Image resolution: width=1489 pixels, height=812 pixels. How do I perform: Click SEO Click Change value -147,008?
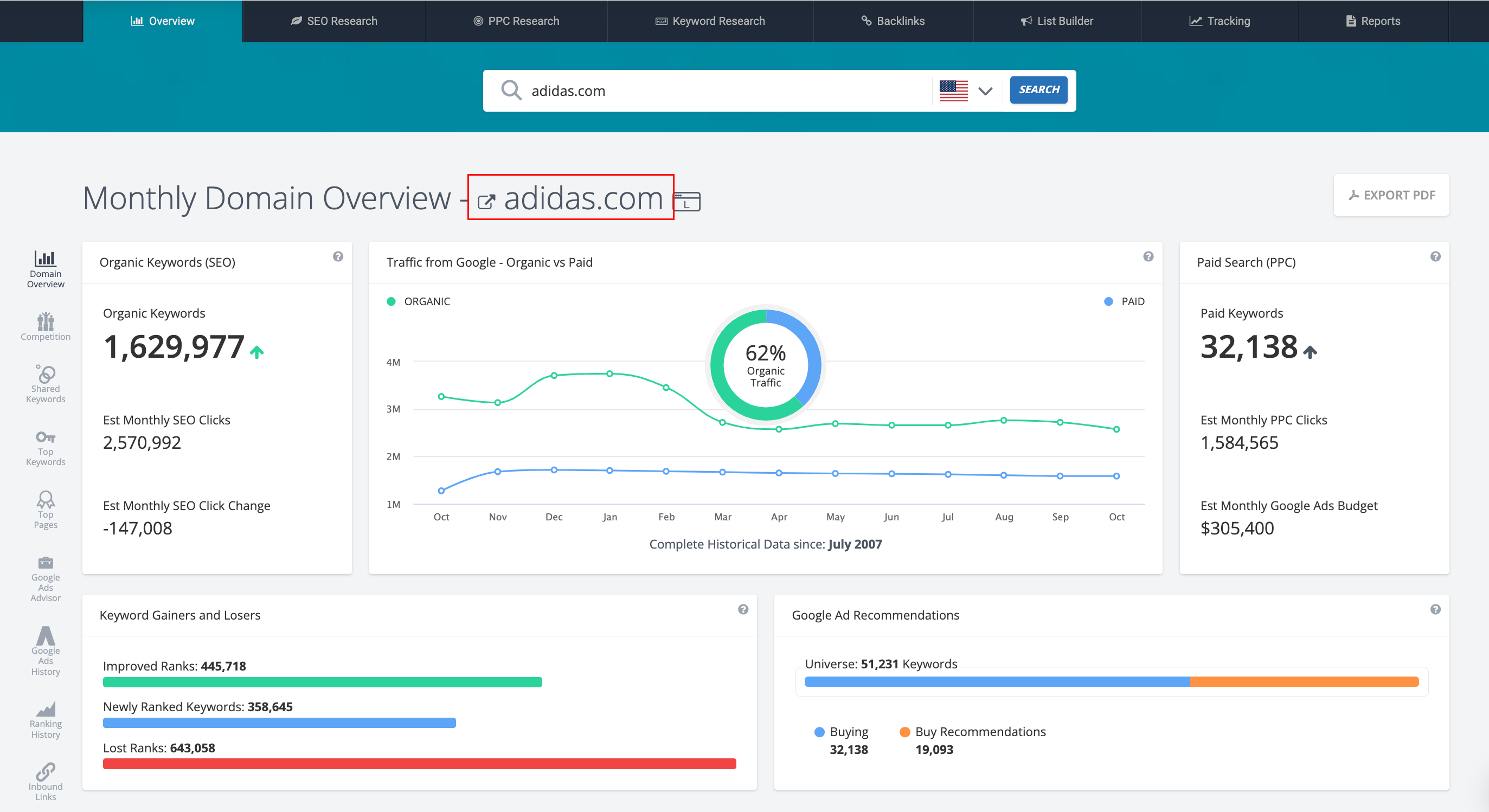[x=138, y=528]
